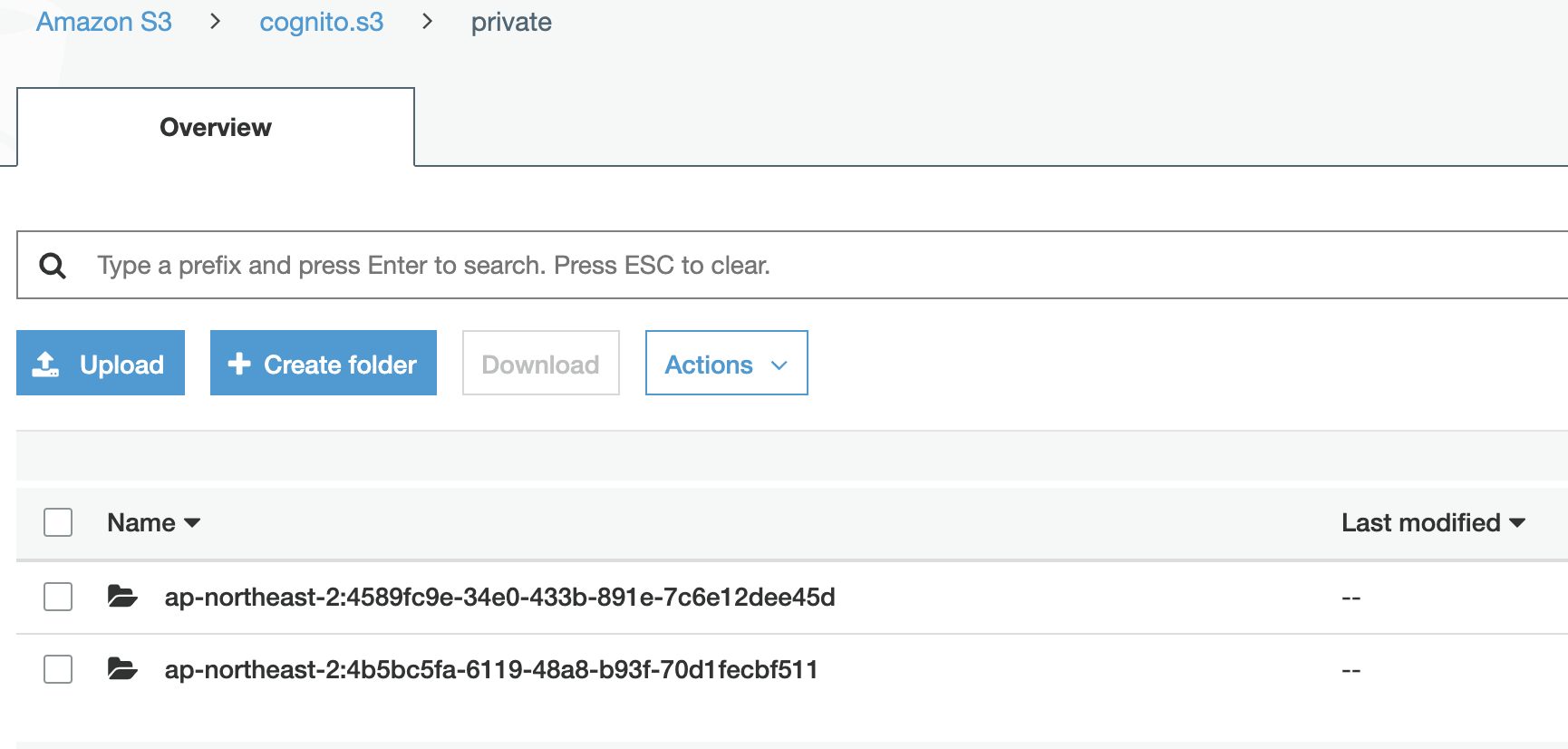Click the upload arrow icon
Image resolution: width=1568 pixels, height=749 pixels.
pos(45,364)
